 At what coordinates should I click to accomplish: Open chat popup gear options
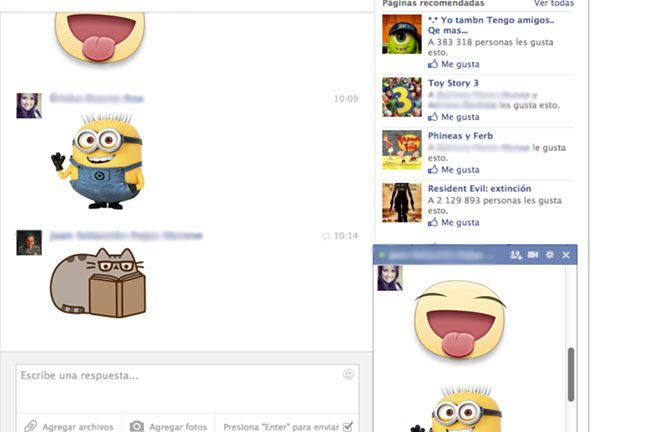pyautogui.click(x=550, y=255)
